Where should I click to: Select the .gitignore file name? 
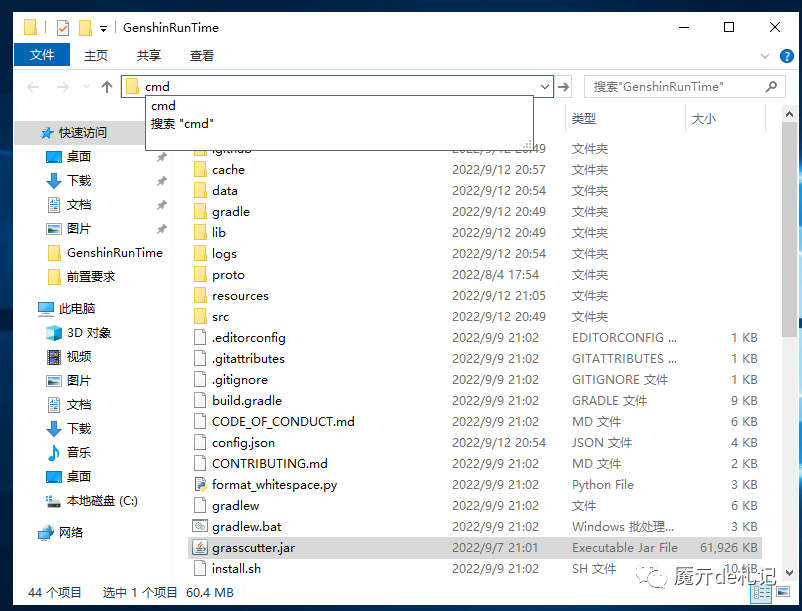pos(240,380)
